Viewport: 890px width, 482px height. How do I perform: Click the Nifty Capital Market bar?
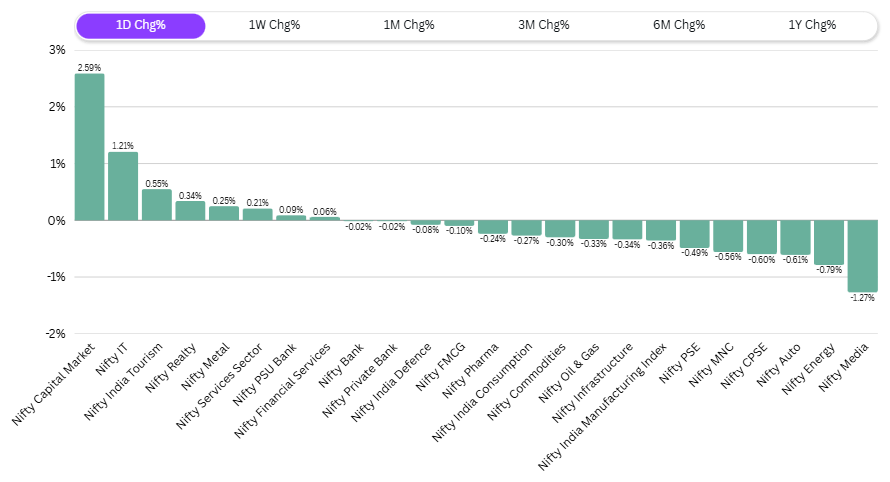tap(89, 147)
